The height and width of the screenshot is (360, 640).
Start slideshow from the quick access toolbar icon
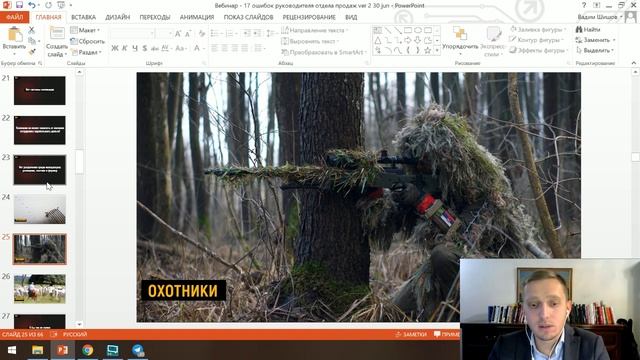[x=61, y=5]
